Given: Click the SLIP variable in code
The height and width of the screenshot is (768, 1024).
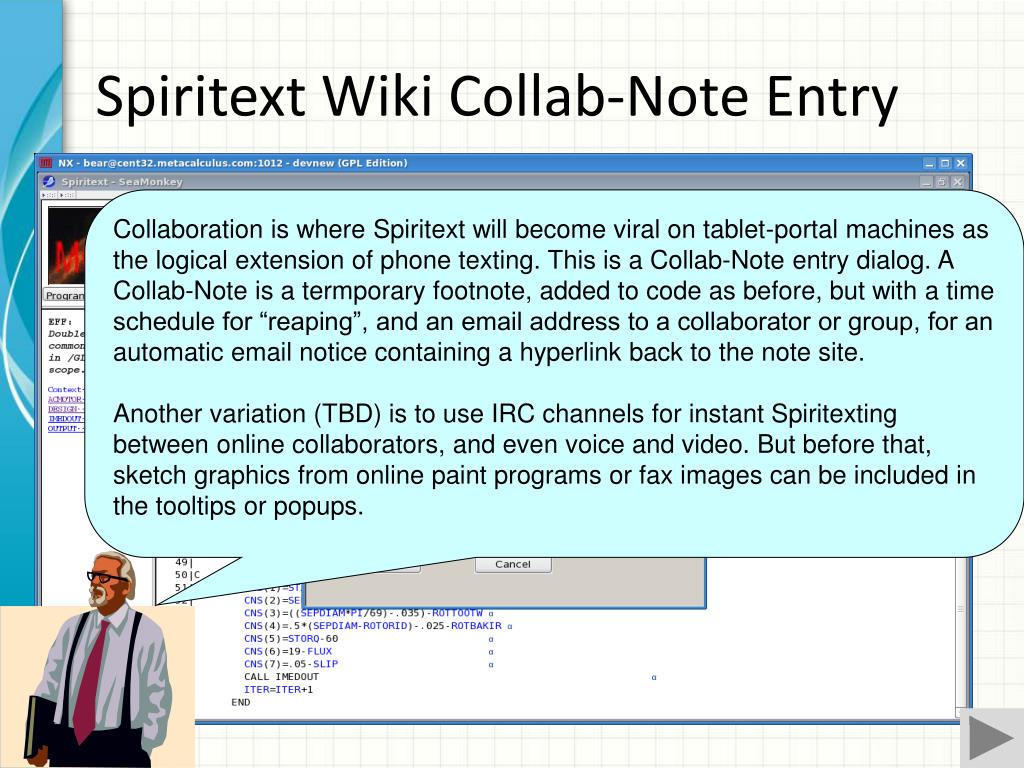Looking at the screenshot, I should click(325, 664).
